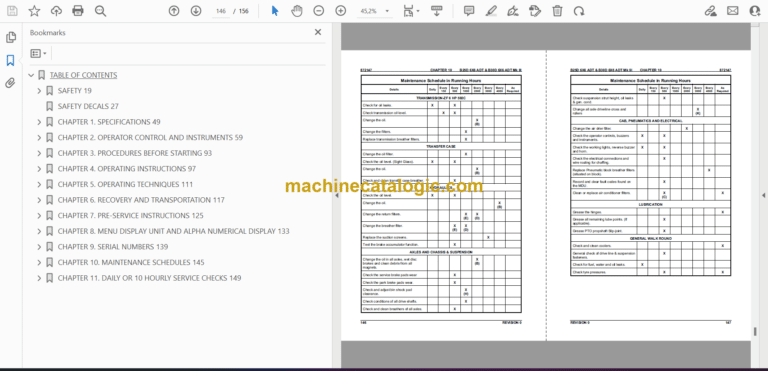Viewport: 768px width, 371px height.
Task: Expand CHAPTER 2 bookmark arrow
Action: point(39,138)
